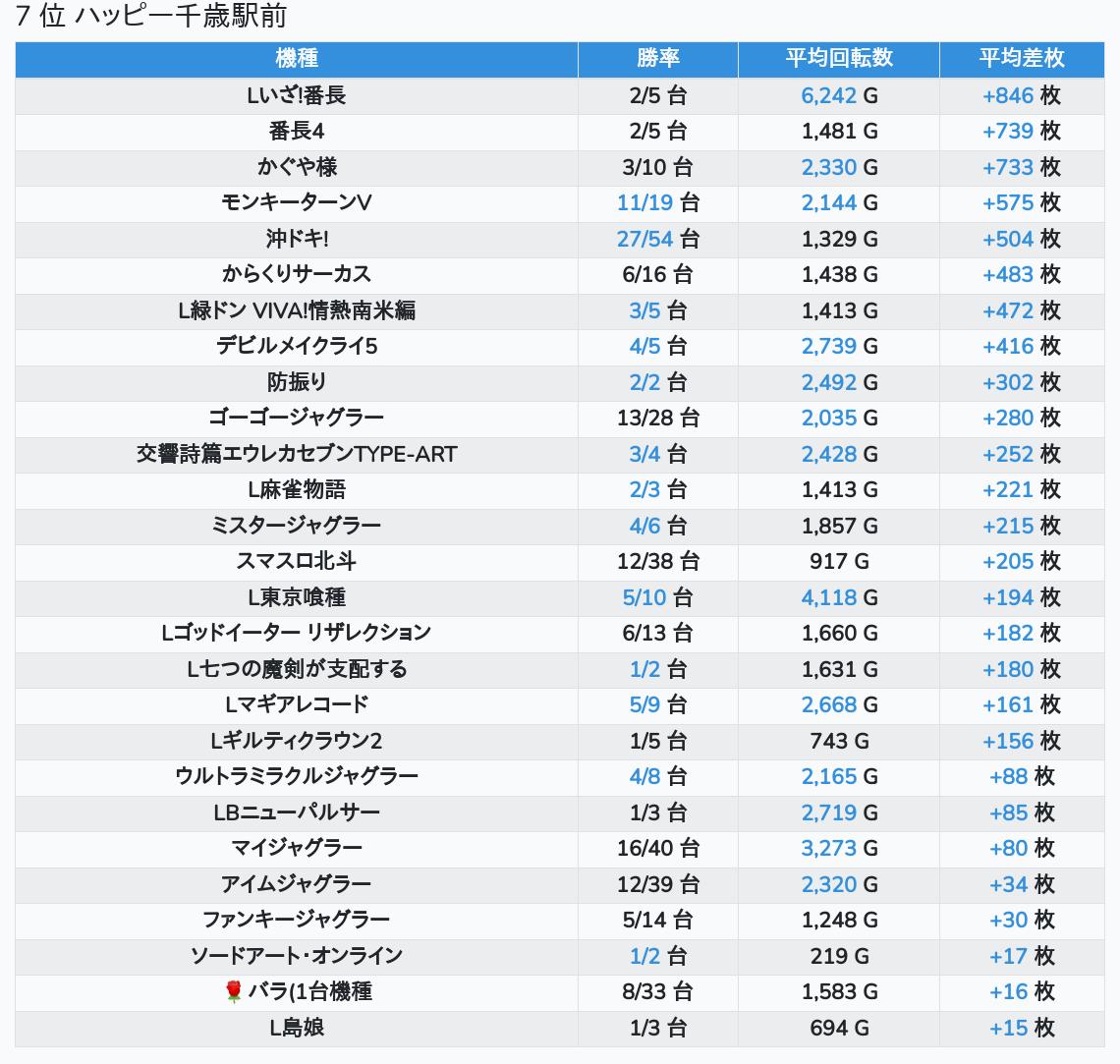Click the 6,242 G average spins value

[x=839, y=95]
